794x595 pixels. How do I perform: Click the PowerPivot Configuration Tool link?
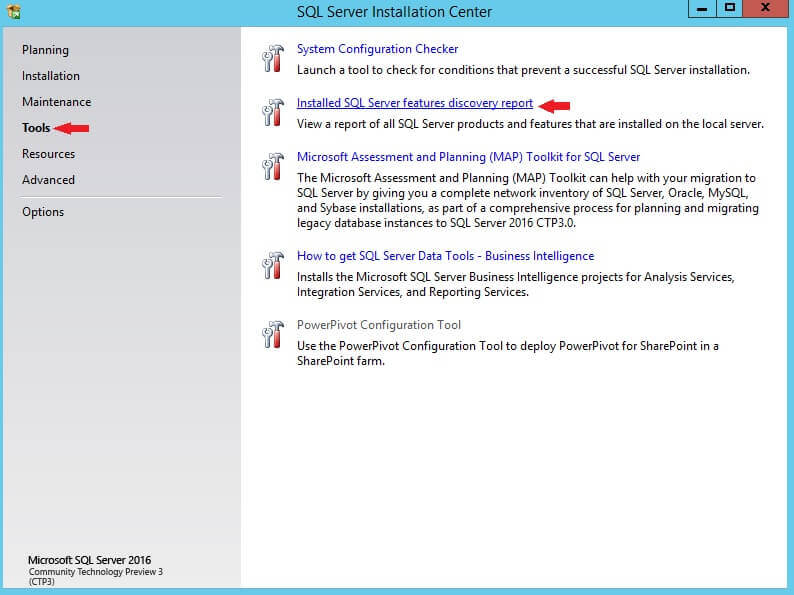tap(379, 325)
